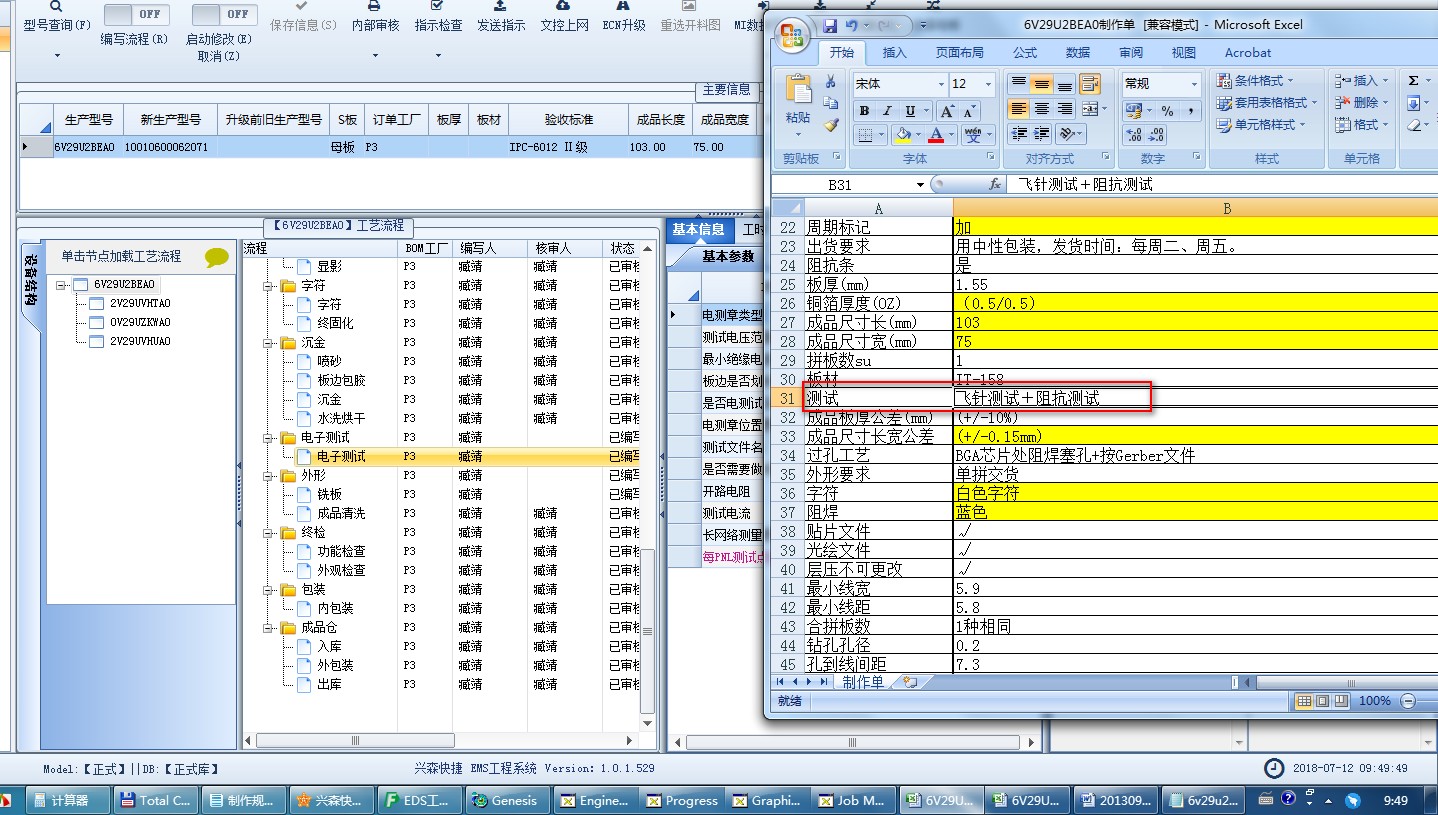Expand the 型号查询 dropdown arrow
Screen dimensions: 1438x815
(57, 55)
